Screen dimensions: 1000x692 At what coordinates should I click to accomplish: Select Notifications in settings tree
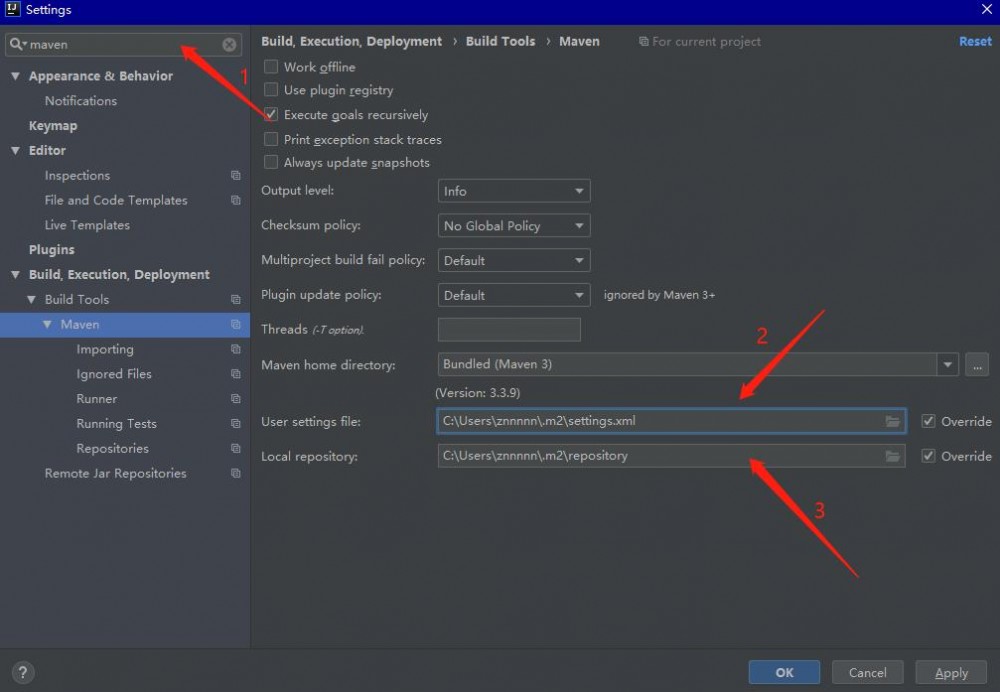tap(81, 101)
